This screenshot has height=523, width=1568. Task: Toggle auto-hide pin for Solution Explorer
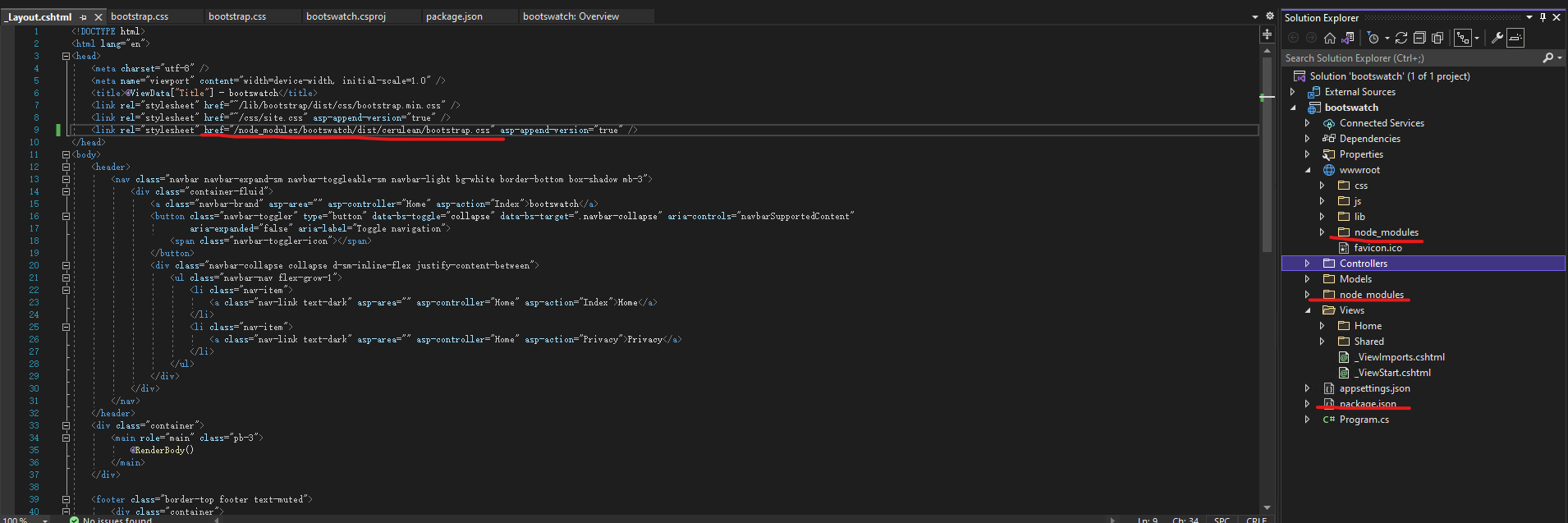pos(1543,17)
